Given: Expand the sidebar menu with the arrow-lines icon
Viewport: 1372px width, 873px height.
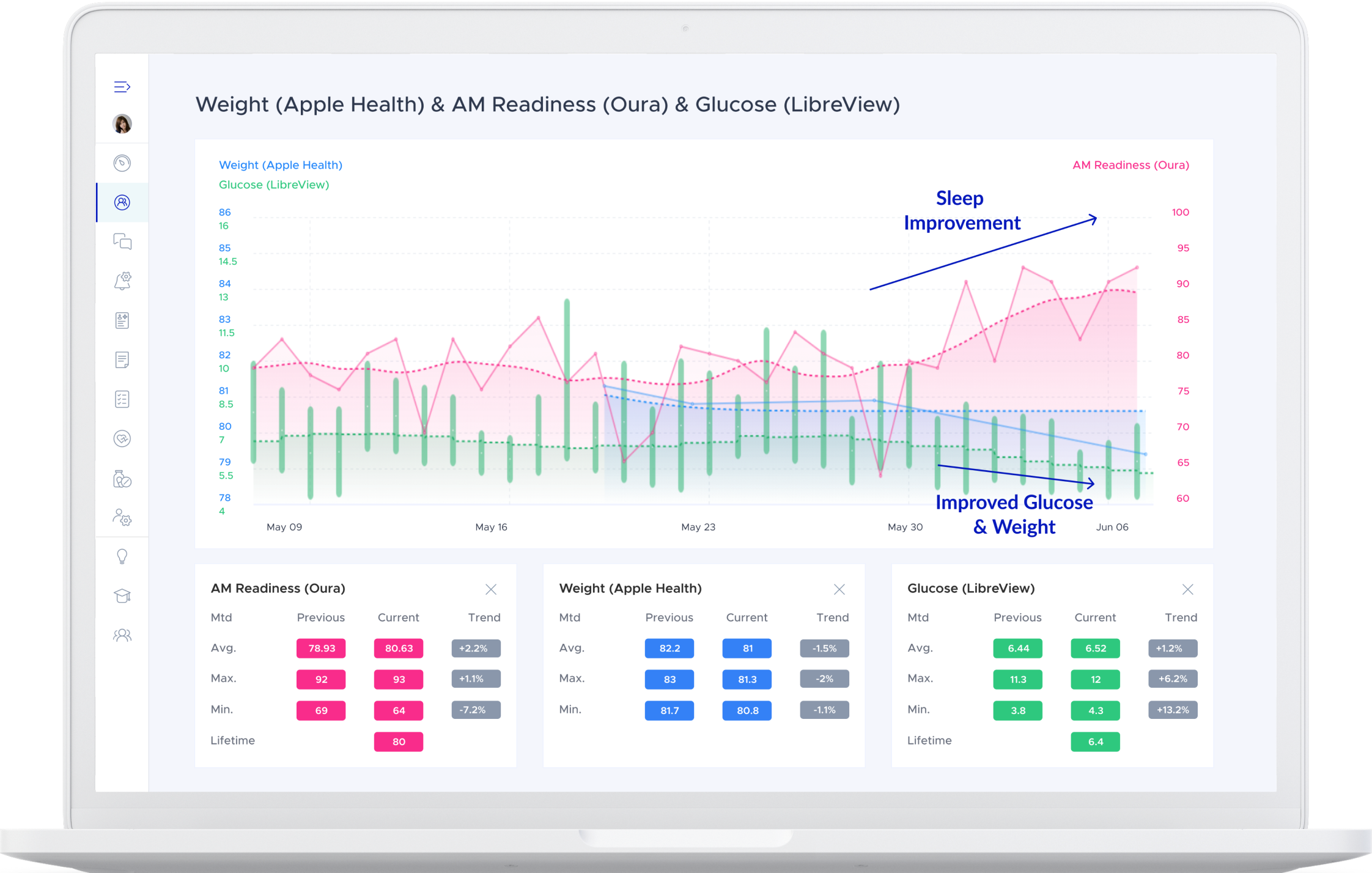Looking at the screenshot, I should pos(122,87).
